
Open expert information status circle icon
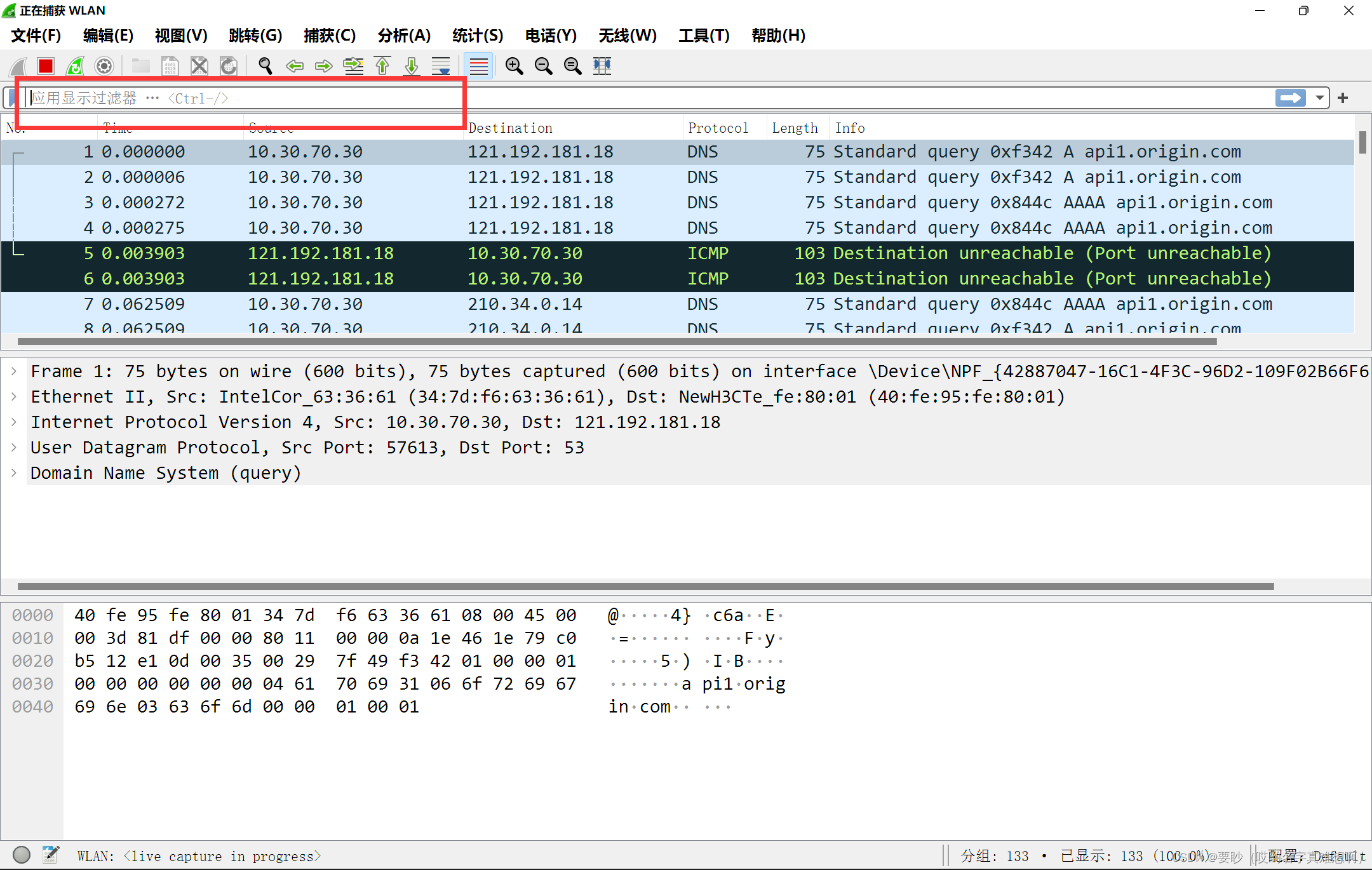[22, 855]
